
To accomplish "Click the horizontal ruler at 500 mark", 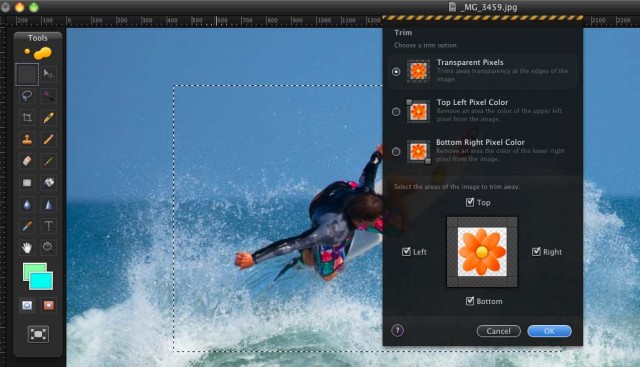I will tap(197, 20).
